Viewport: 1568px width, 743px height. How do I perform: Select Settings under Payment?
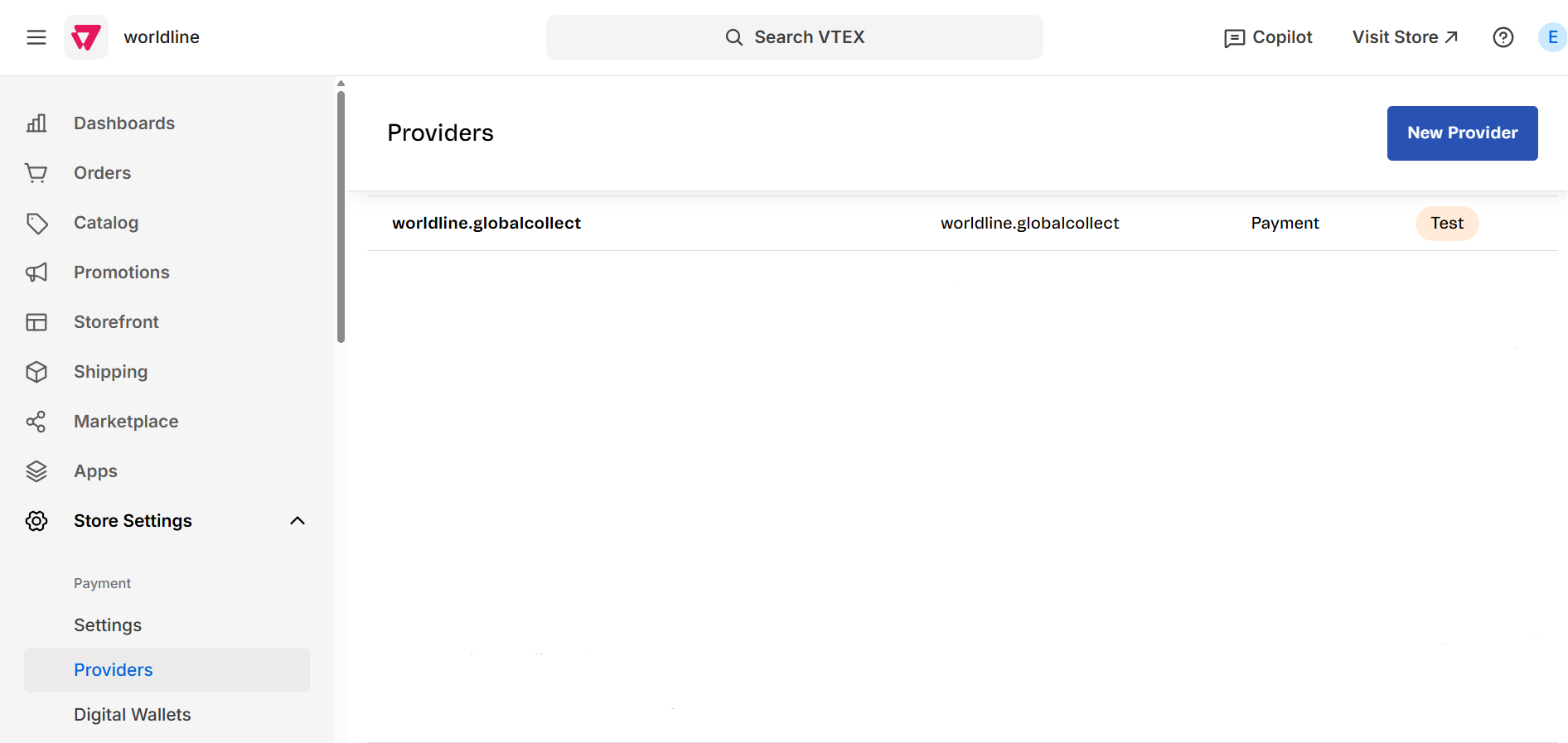point(108,625)
